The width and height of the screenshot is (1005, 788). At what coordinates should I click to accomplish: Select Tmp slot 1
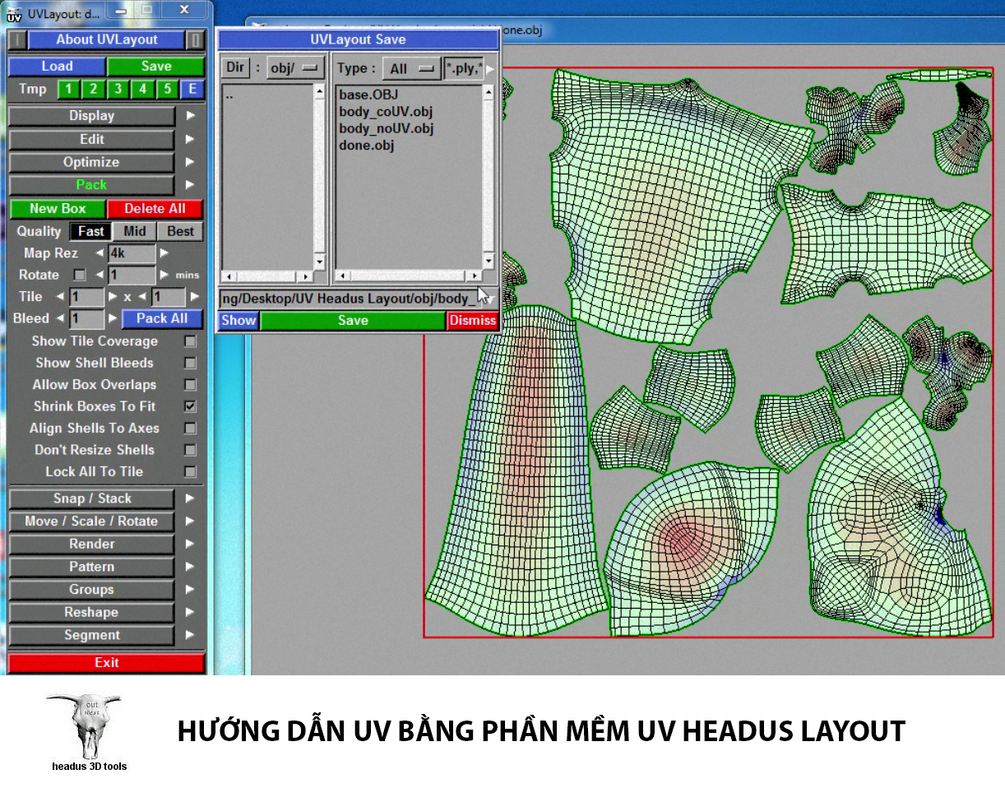[67, 88]
